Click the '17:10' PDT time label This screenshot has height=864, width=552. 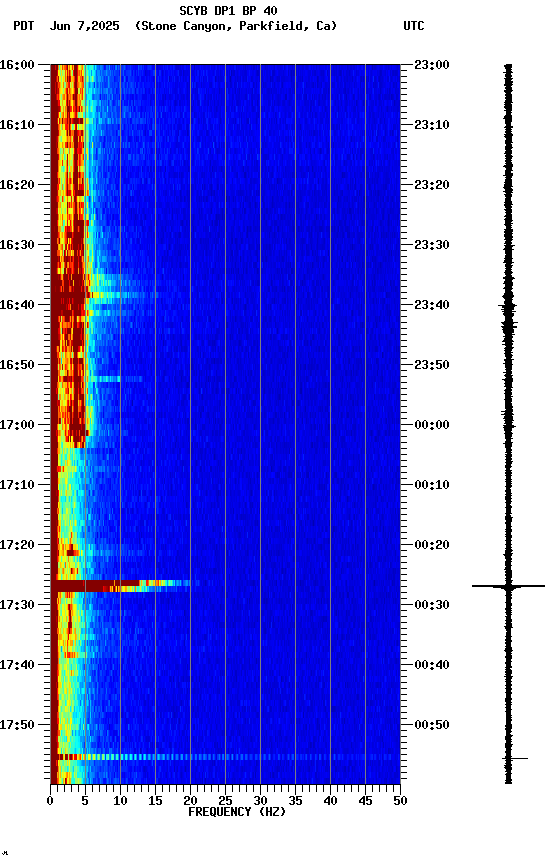coord(17,485)
